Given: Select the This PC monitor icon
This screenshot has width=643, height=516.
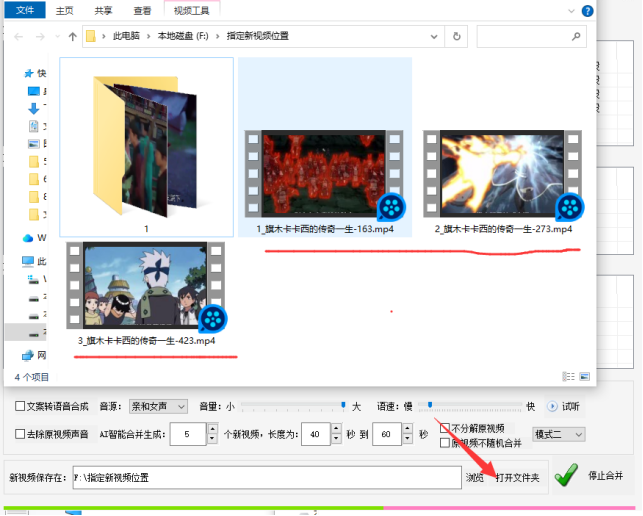Looking at the screenshot, I should click(x=28, y=261).
